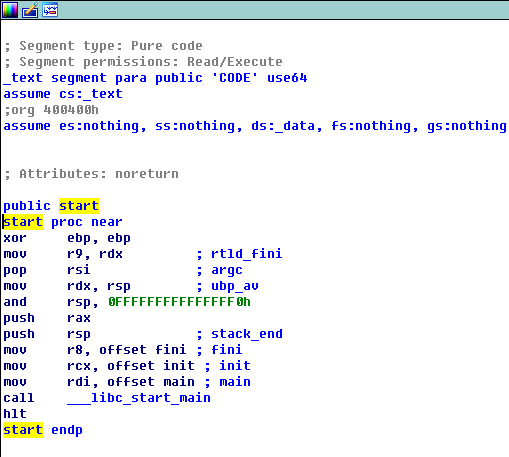Click 'offset fini' operand

tap(143, 350)
